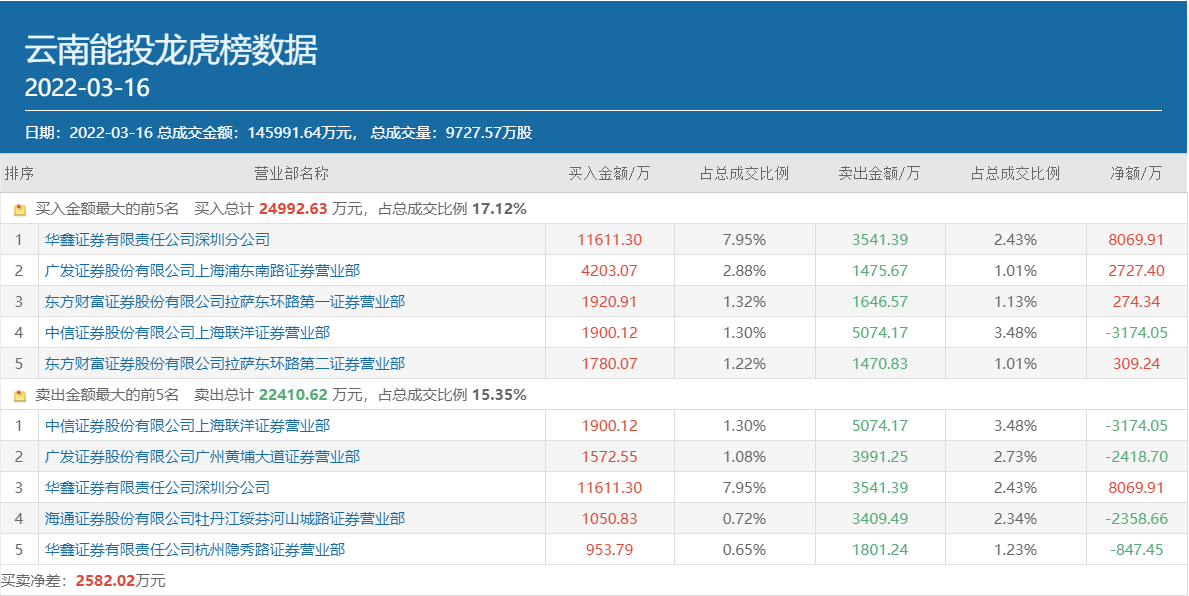Click the buy total 24992.63
Screen dimensions: 1189x596
293,209
